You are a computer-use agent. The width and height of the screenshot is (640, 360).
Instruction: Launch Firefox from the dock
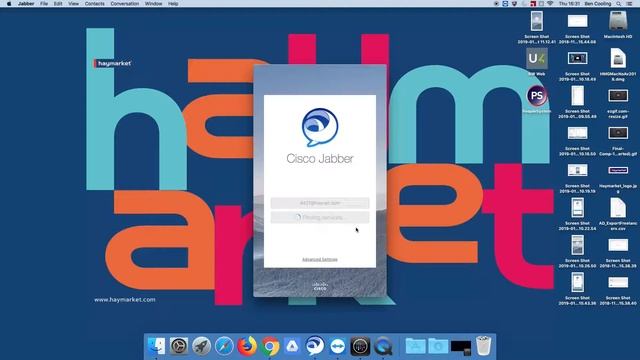(247, 346)
